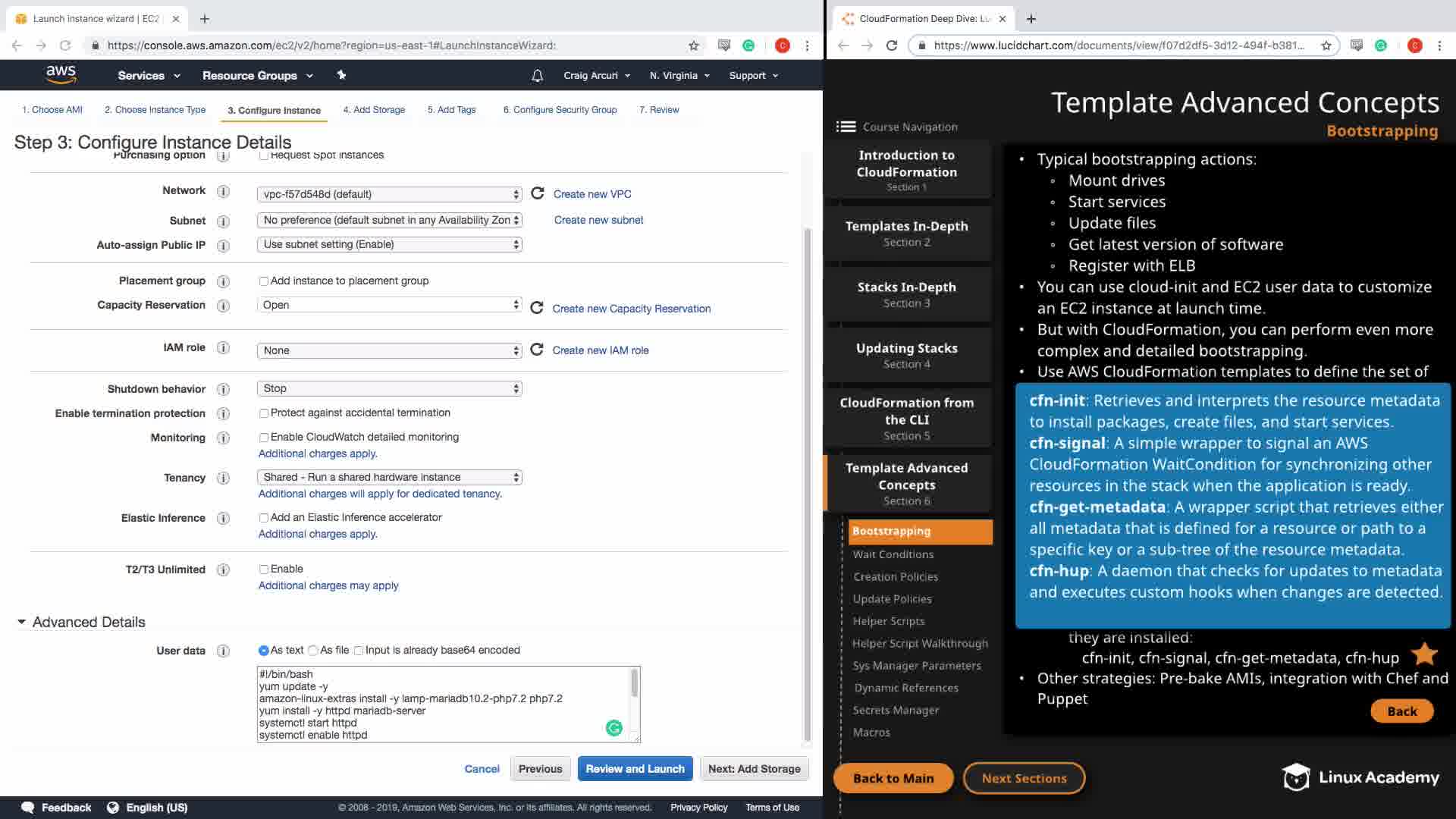Viewport: 1456px width, 819px height.
Task: Click the wizard page vertical scrollbar
Action: [x=807, y=485]
